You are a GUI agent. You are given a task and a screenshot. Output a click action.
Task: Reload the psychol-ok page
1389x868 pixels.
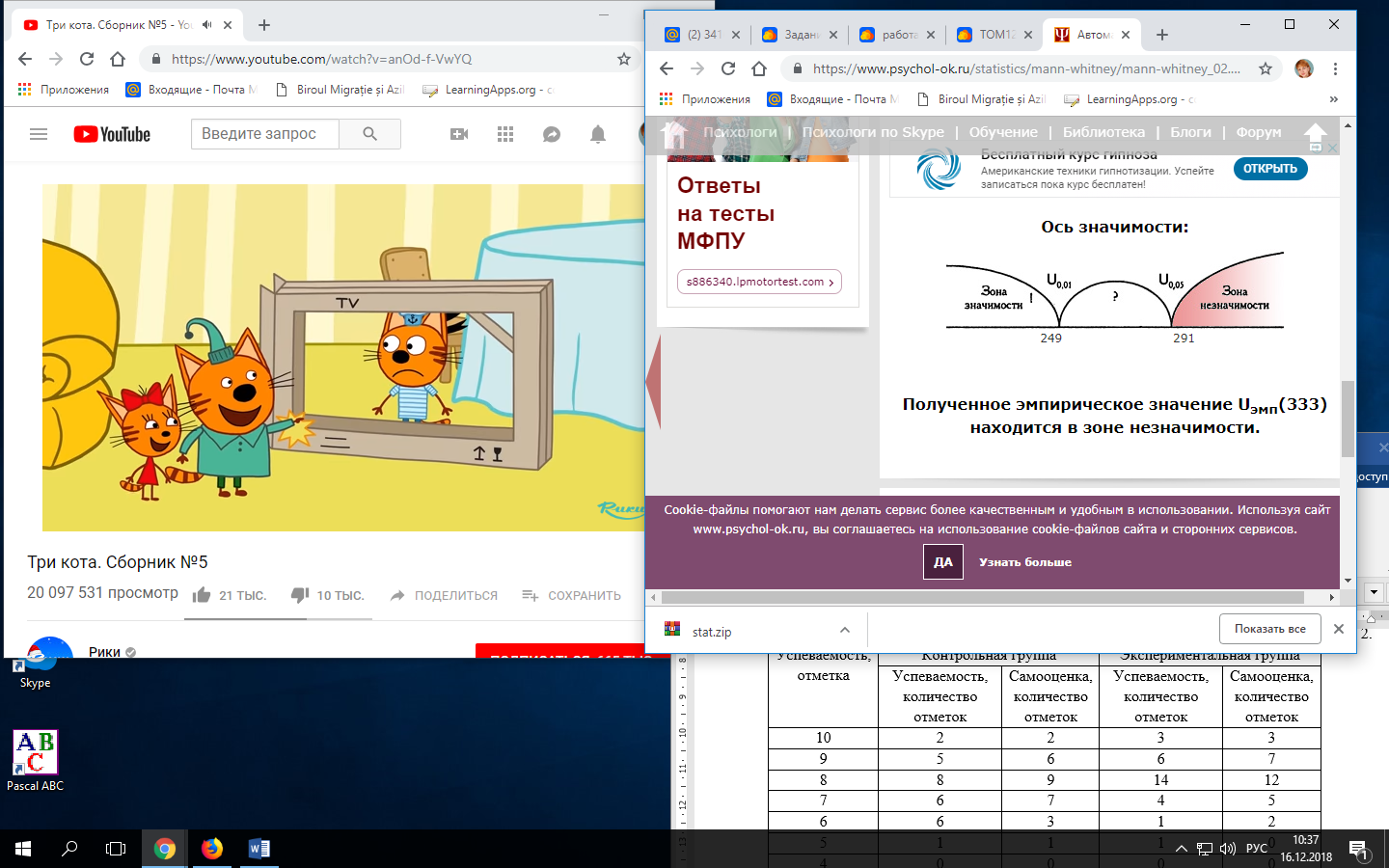728,68
